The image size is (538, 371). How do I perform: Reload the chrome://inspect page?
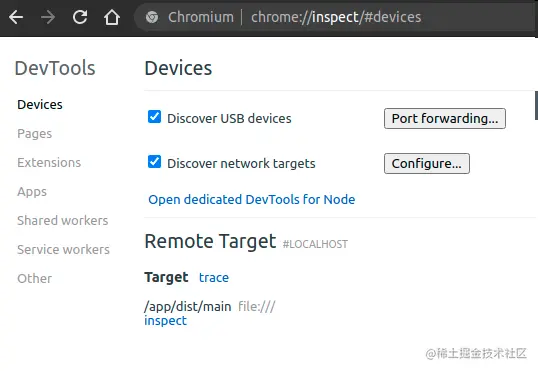(x=80, y=17)
